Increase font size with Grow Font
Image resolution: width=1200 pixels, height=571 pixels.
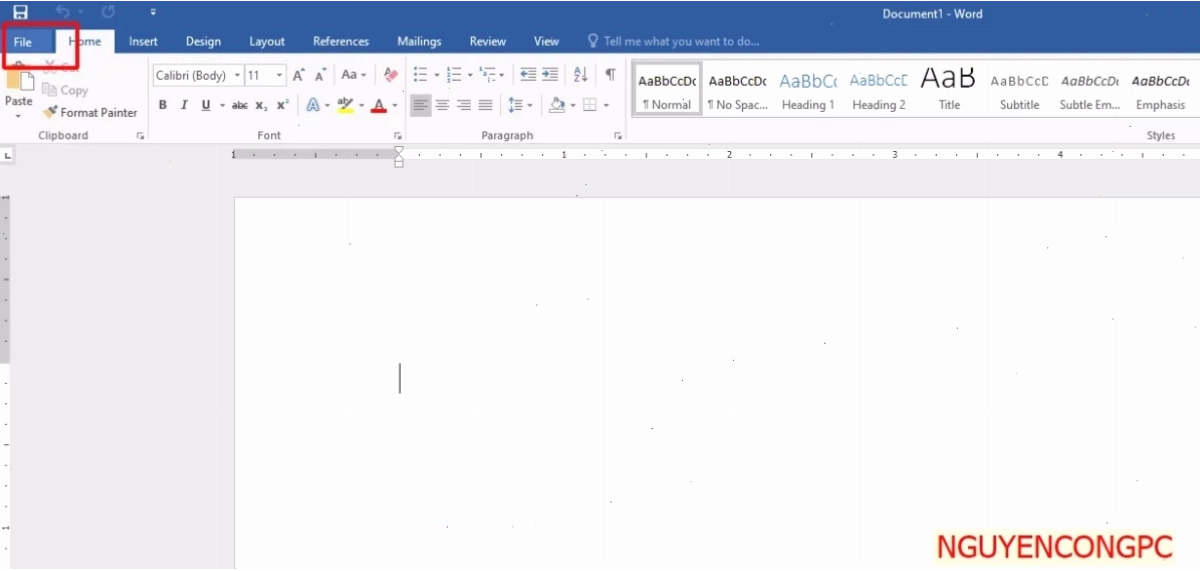coord(298,75)
